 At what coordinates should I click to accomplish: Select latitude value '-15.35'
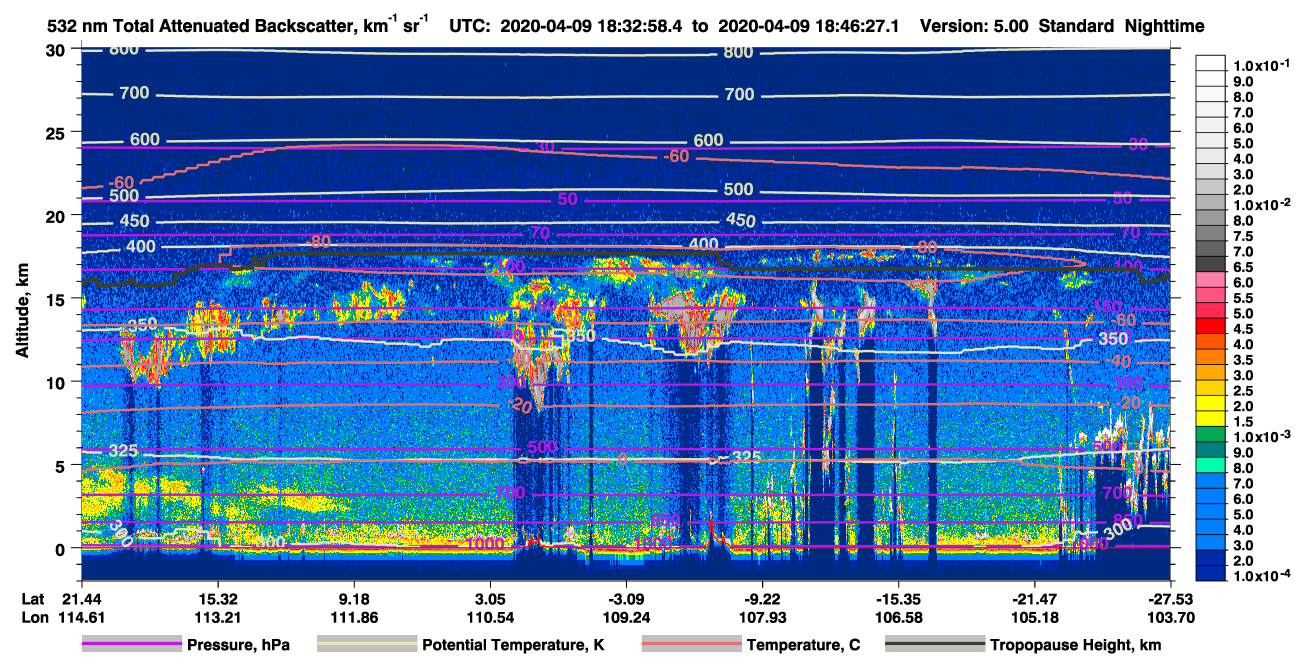coord(898,598)
